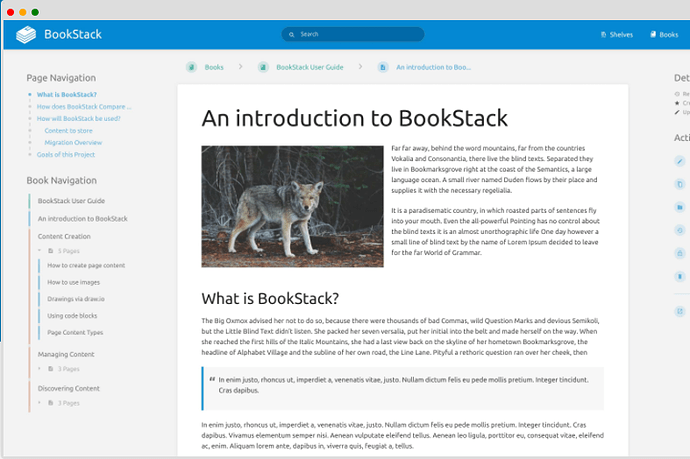The width and height of the screenshot is (690, 459).
Task: Expand the 3 Pages list under Managing Content
Action: pyautogui.click(x=39, y=369)
